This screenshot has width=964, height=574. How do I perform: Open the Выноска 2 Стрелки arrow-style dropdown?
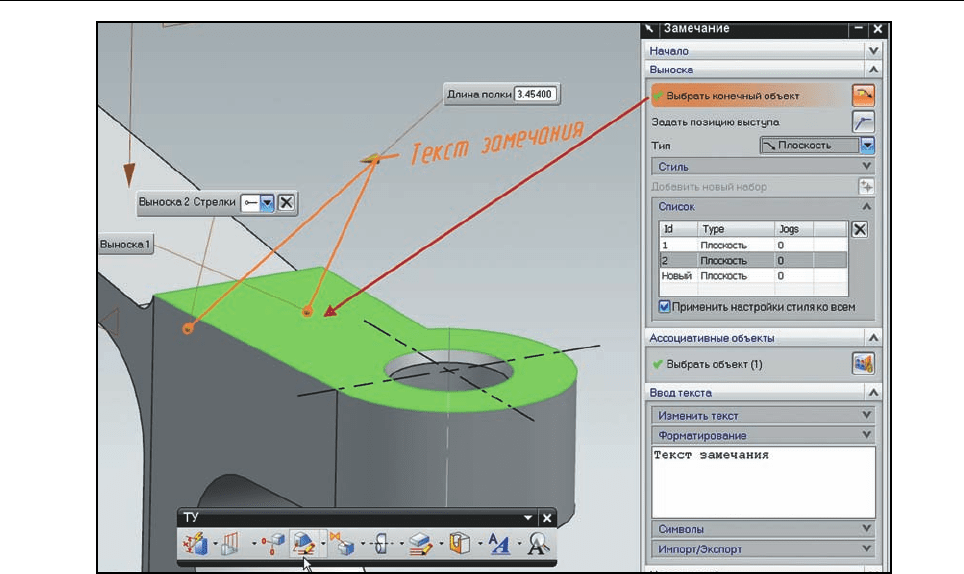[266, 202]
